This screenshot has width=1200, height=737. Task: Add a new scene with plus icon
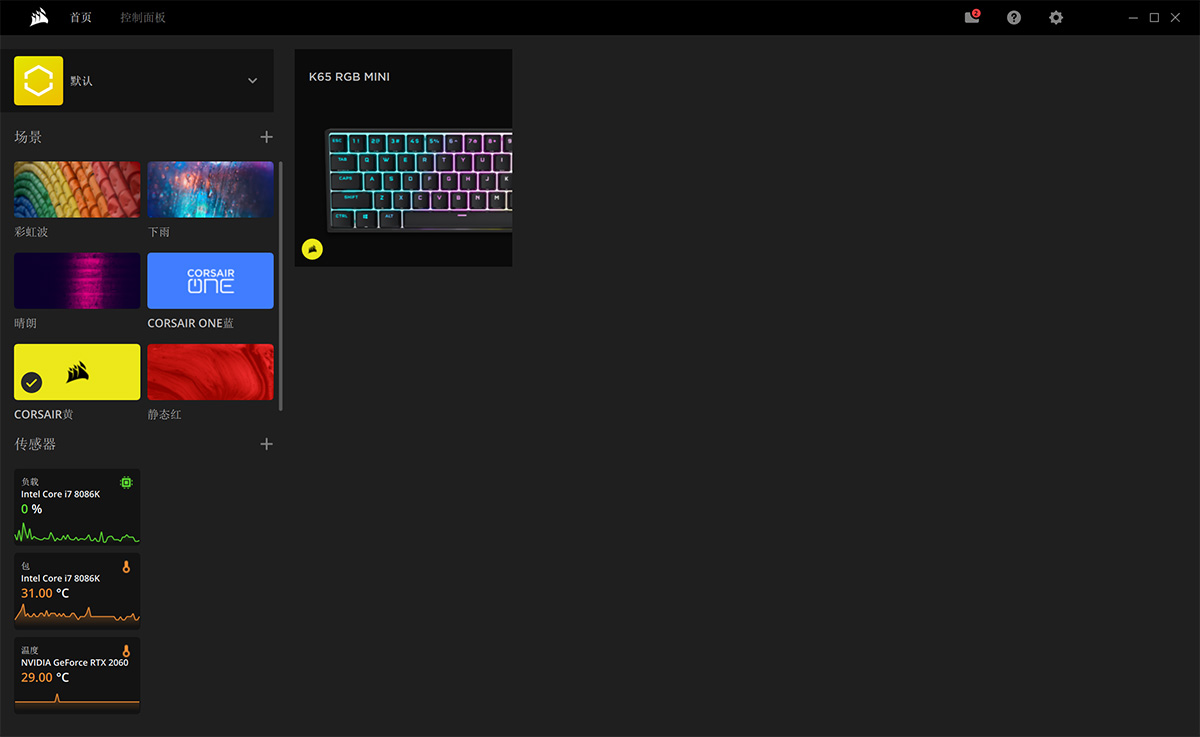pyautogui.click(x=266, y=137)
